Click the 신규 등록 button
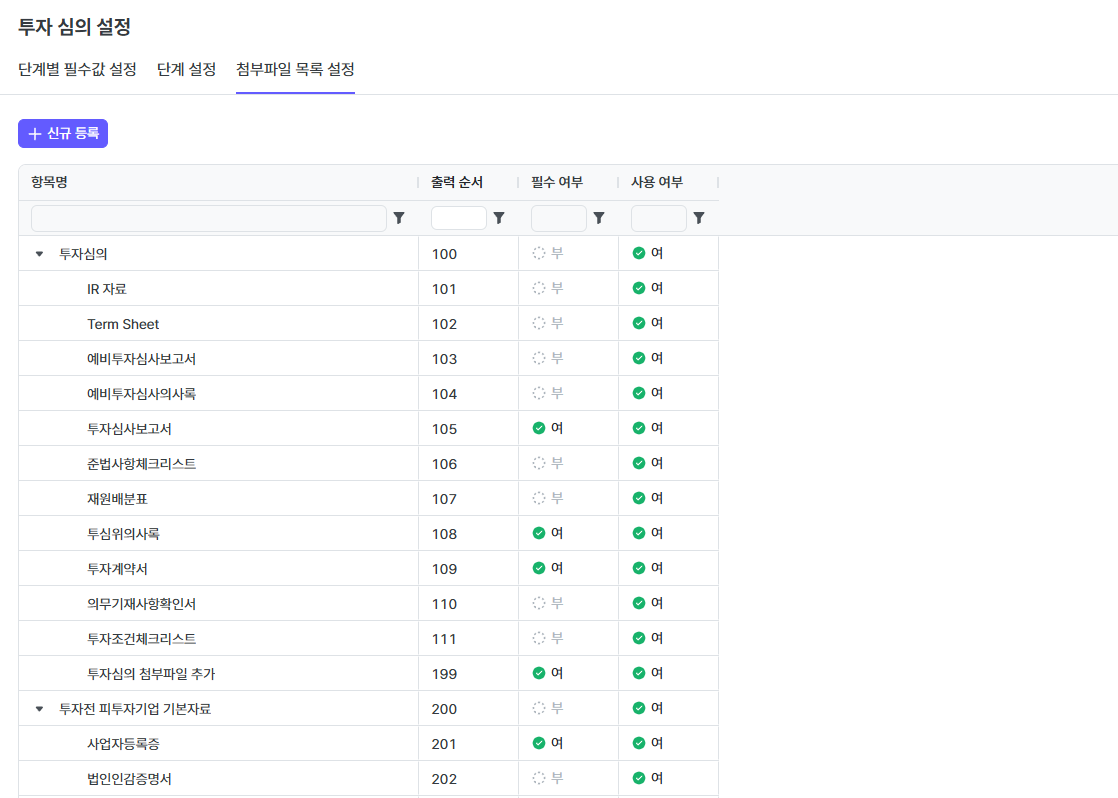Screen dimensions: 1118x798 [63, 133]
